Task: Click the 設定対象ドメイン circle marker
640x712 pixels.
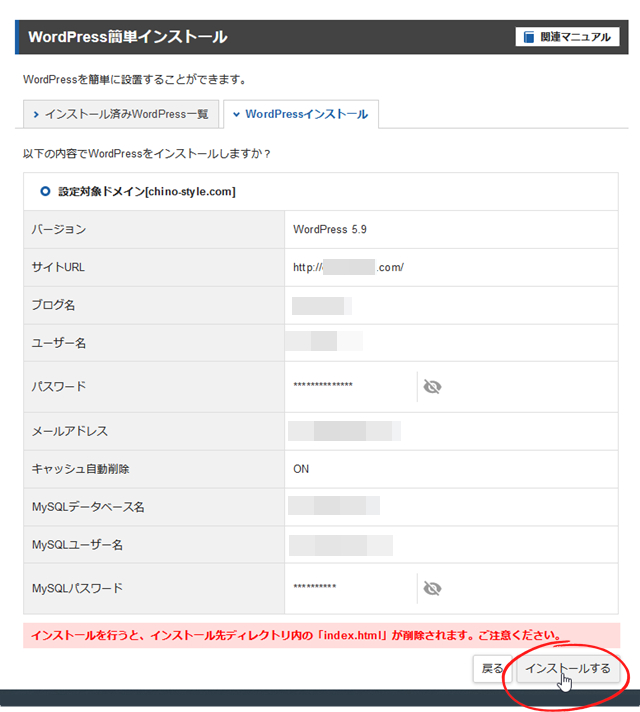Action: click(45, 191)
